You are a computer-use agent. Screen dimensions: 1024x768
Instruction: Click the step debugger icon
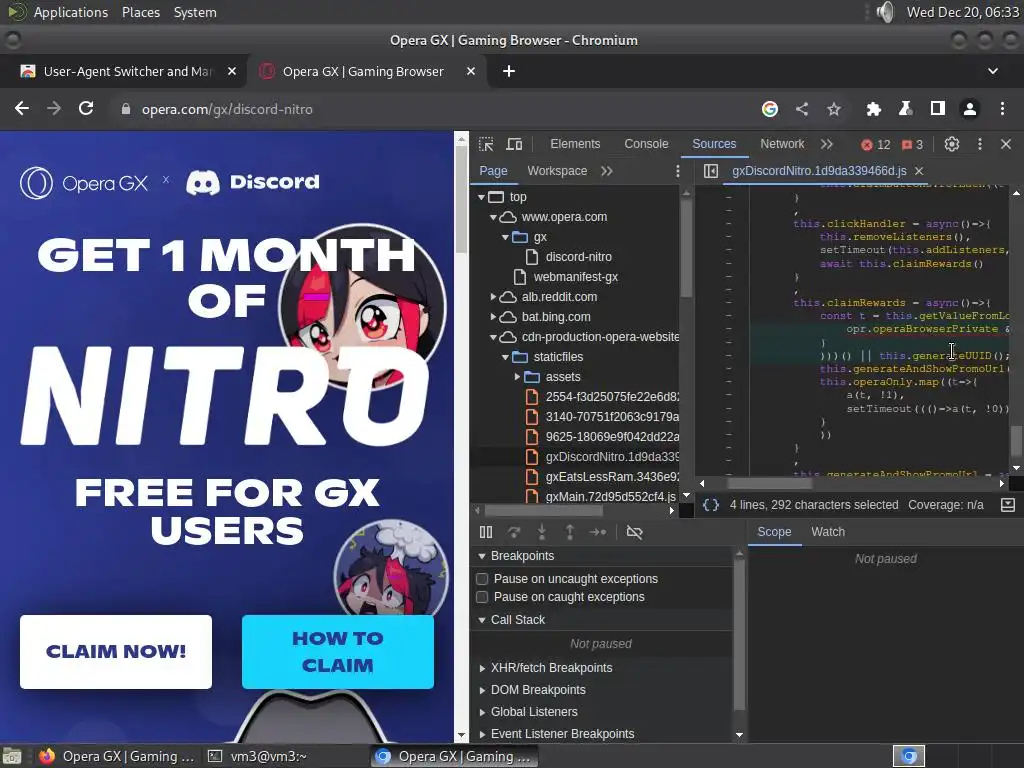(x=598, y=532)
